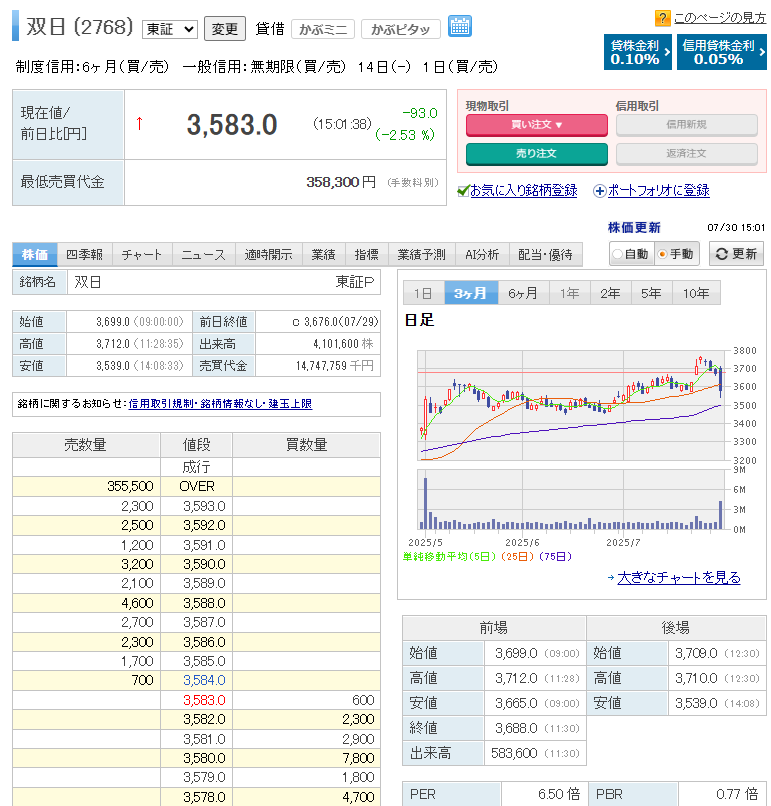Click red bid price 3,583.0
Screen dimensions: 771x806
(x=204, y=700)
